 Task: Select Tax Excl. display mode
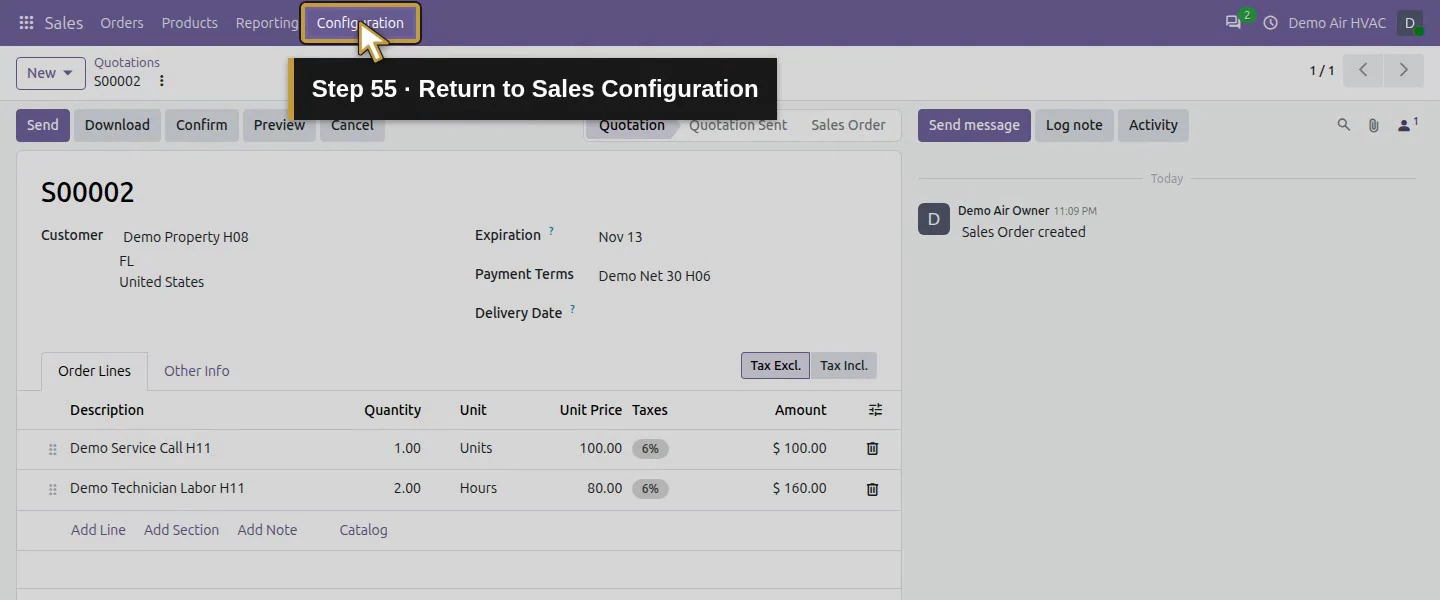coord(775,365)
